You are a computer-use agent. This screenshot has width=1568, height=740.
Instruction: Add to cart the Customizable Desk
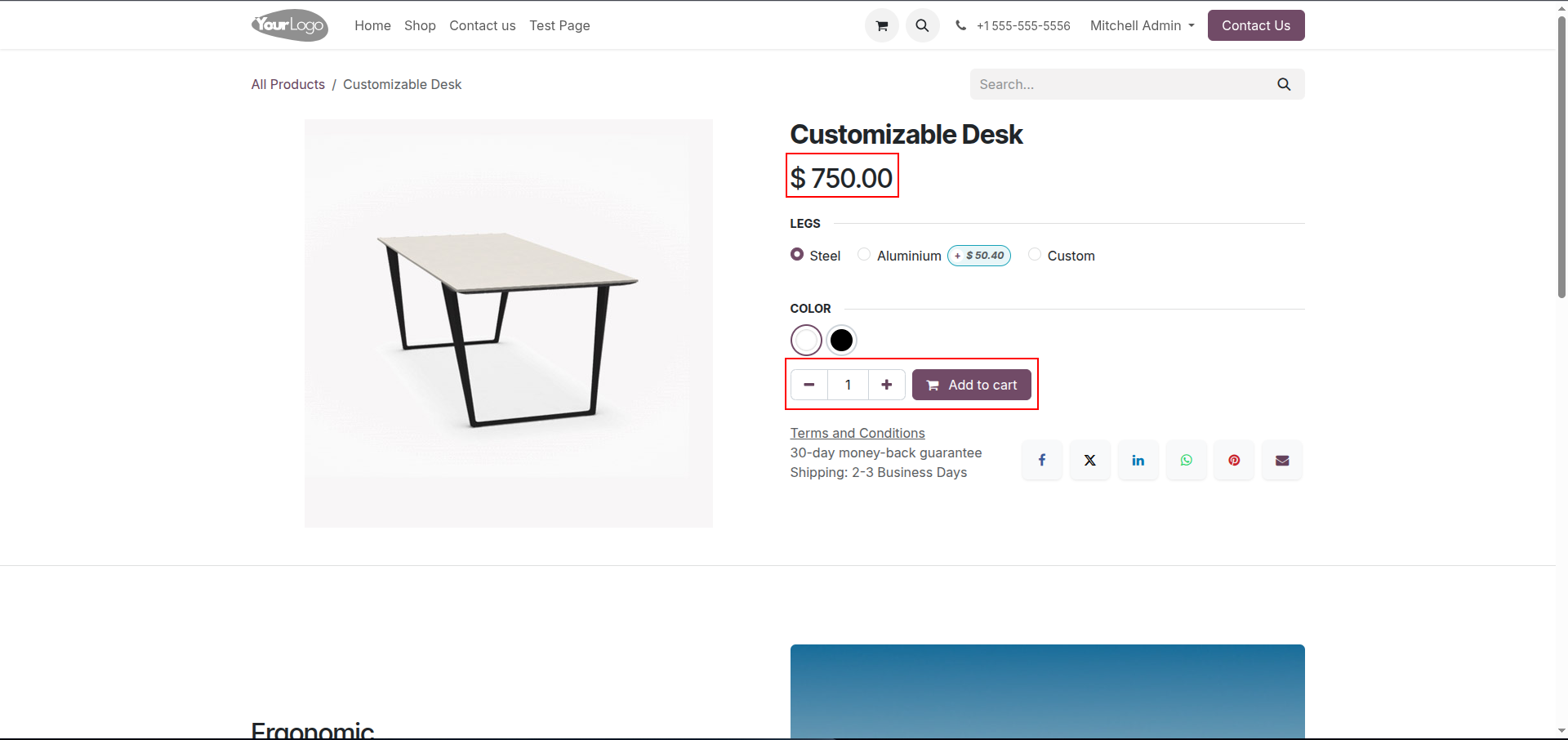tap(972, 385)
